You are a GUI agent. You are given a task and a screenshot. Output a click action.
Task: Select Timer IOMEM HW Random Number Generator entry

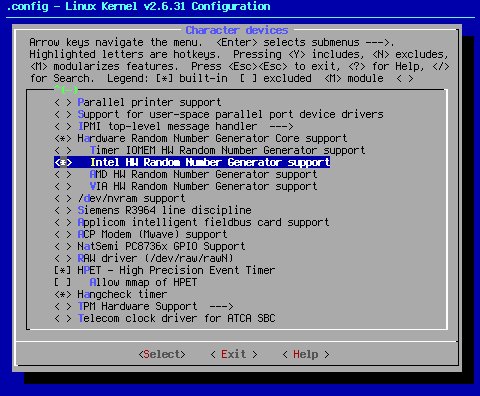pyautogui.click(x=227, y=150)
